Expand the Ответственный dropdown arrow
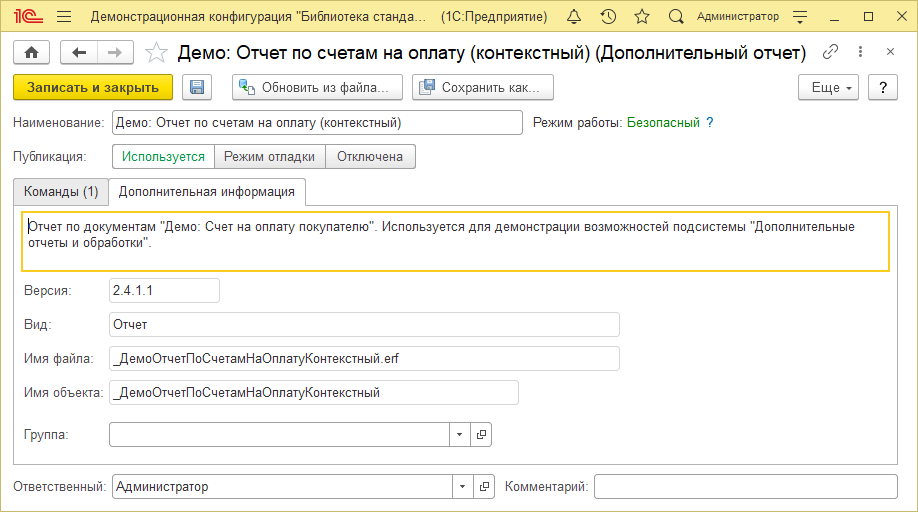This screenshot has height=512, width=918. click(x=463, y=486)
